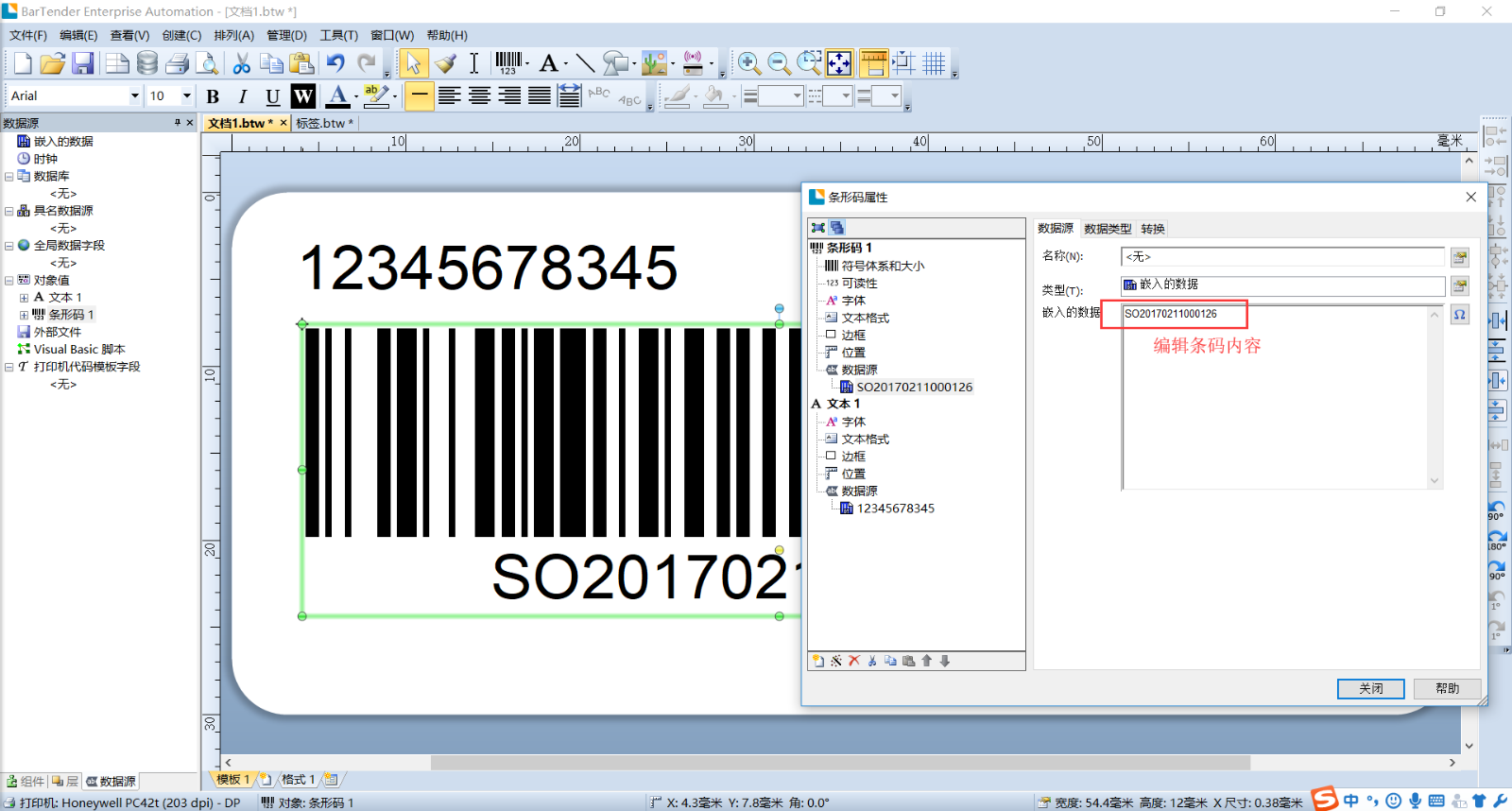Expand the 文本 1 tree node
The height and width of the screenshot is (811, 1512).
[x=24, y=298]
